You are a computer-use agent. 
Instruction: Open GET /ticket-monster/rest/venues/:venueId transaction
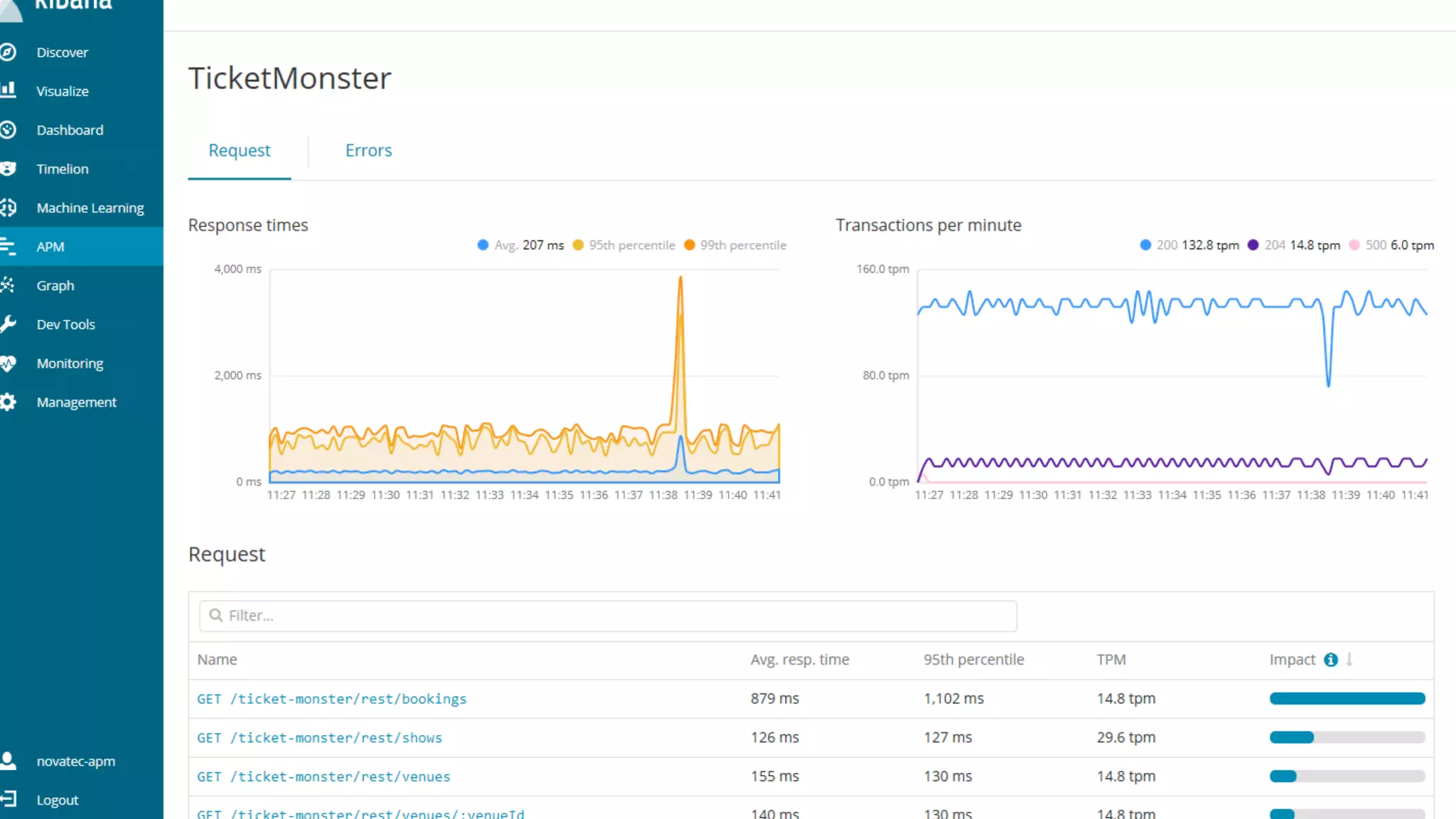pyautogui.click(x=360, y=813)
